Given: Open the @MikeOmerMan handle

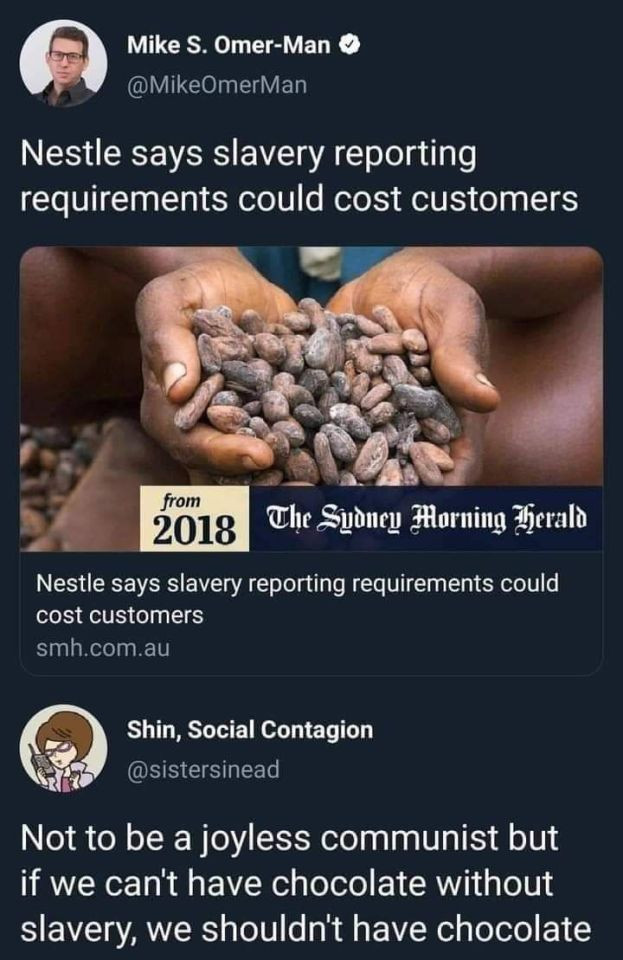Looking at the screenshot, I should [217, 85].
